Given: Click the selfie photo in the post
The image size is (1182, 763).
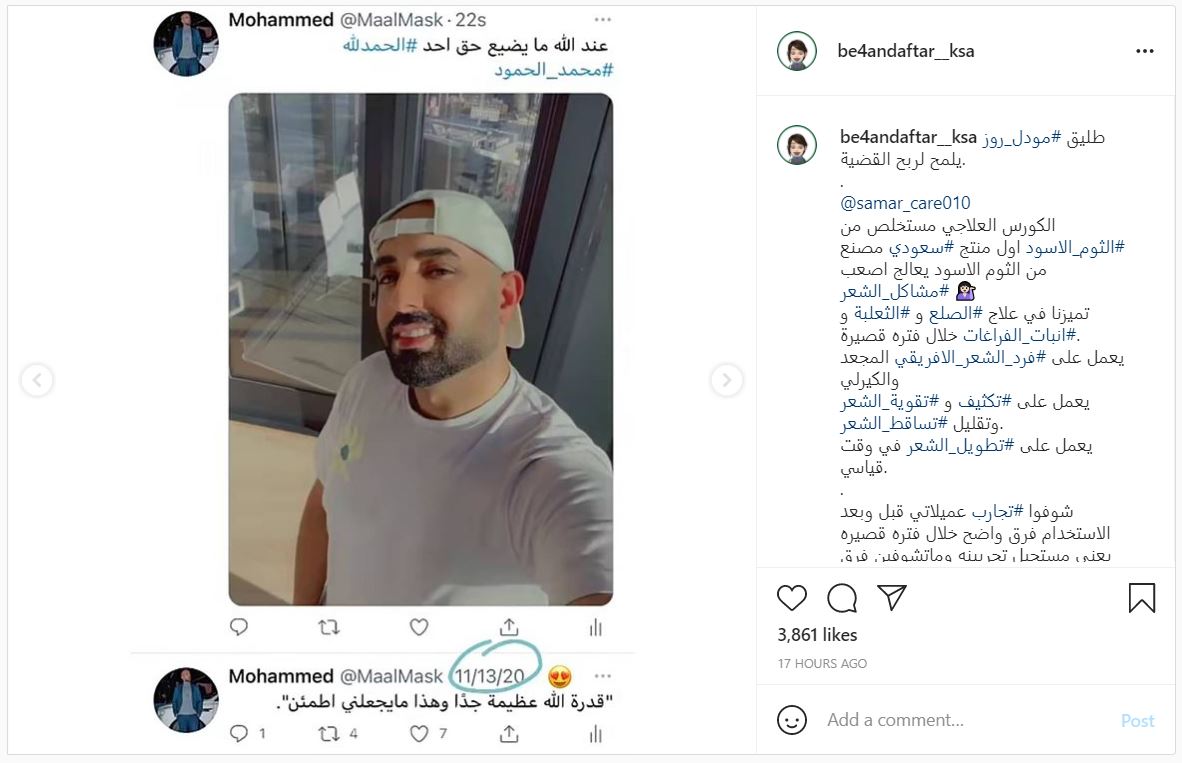Looking at the screenshot, I should [x=421, y=349].
